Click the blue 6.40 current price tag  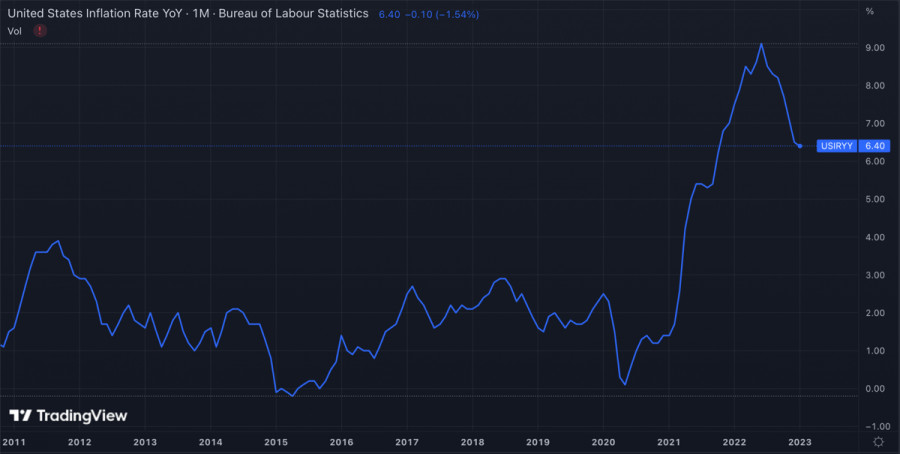(876, 146)
